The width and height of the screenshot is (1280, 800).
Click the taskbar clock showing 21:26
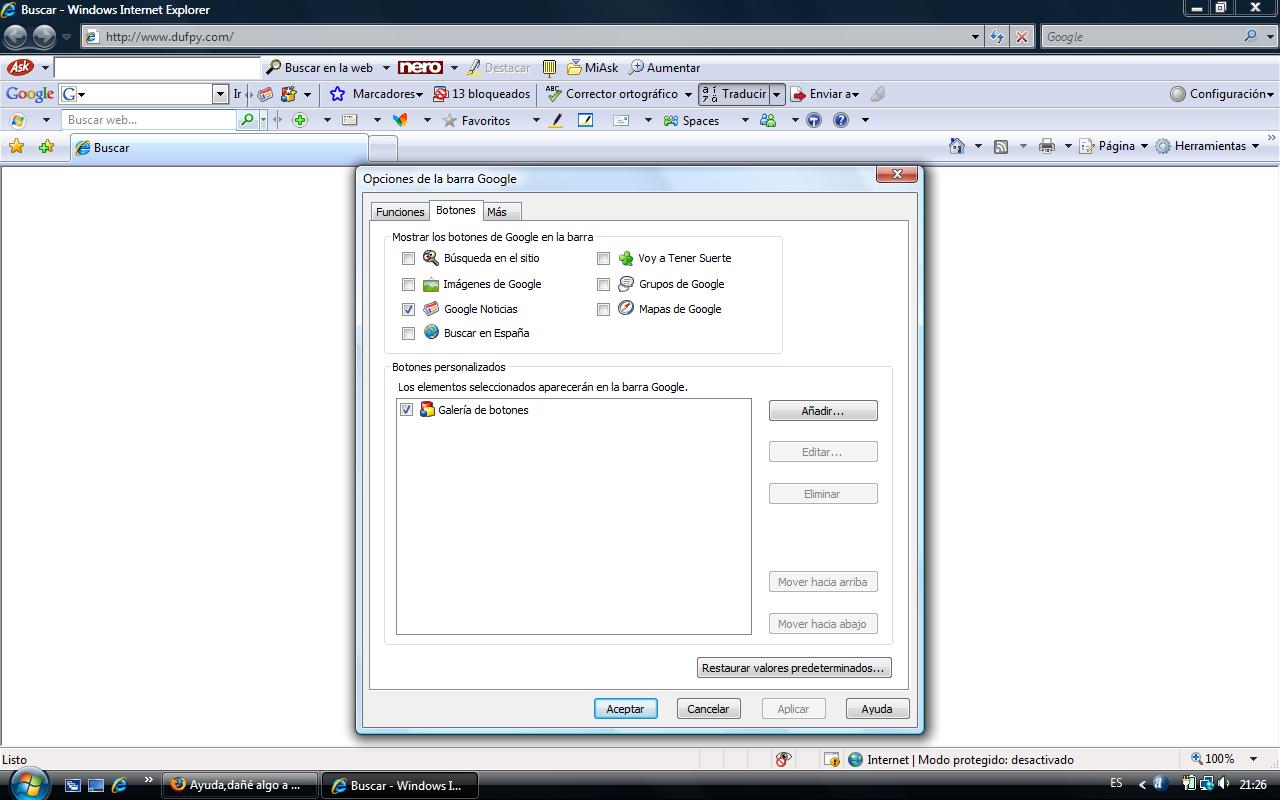tap(1253, 785)
